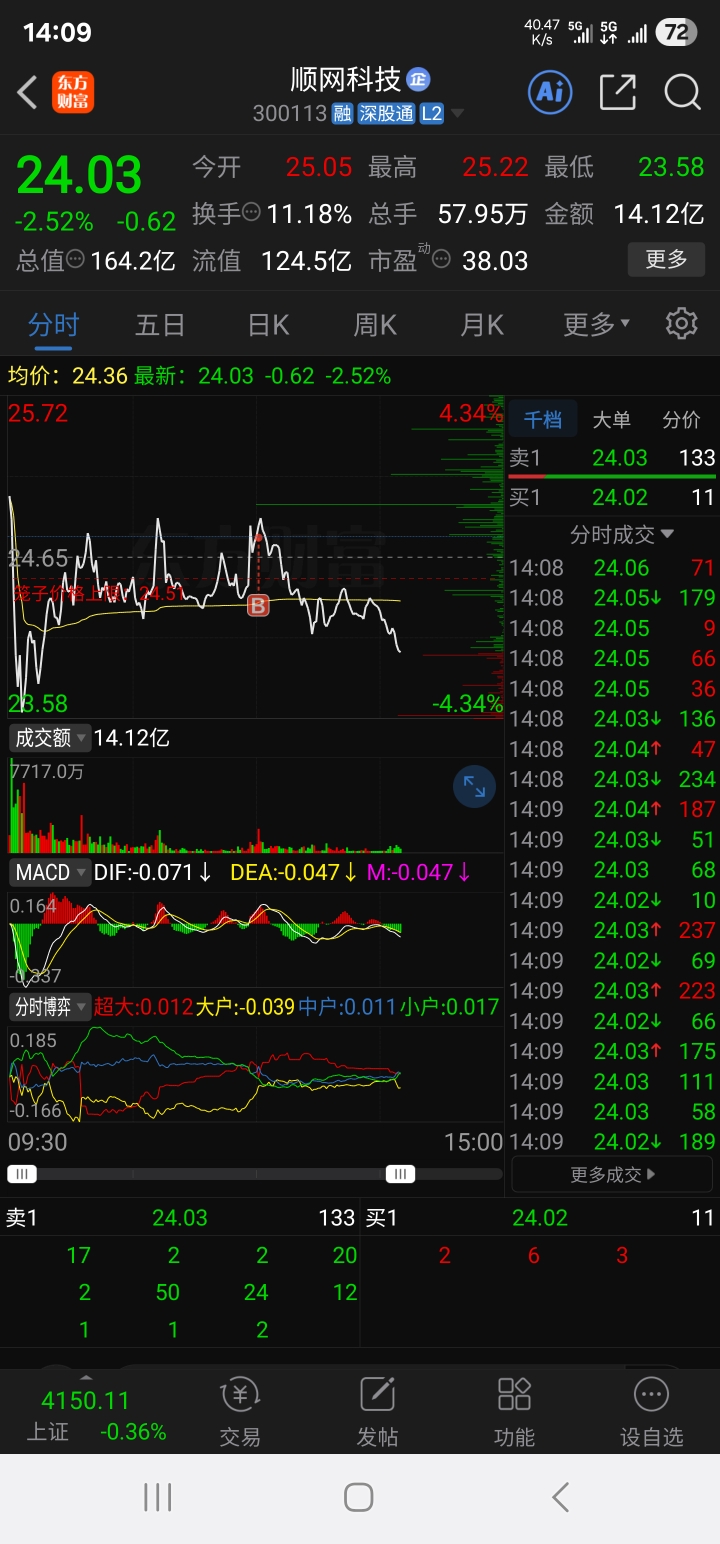Screen dimensions: 720x1544
Task: Tap the info icon next to 换手
Action: [x=252, y=213]
